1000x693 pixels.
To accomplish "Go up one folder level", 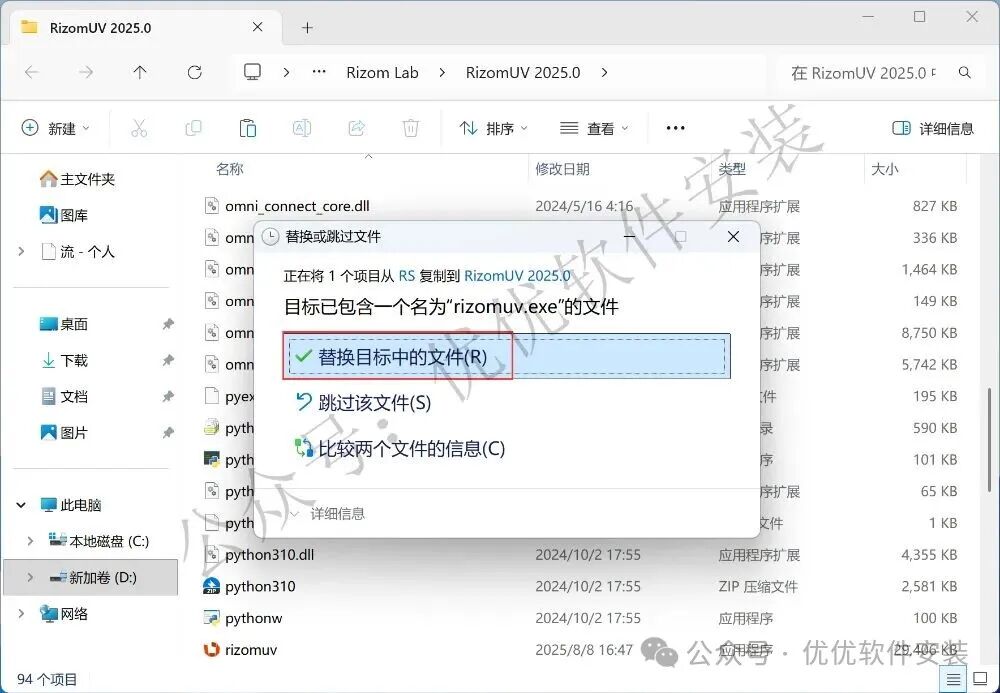I will [140, 73].
